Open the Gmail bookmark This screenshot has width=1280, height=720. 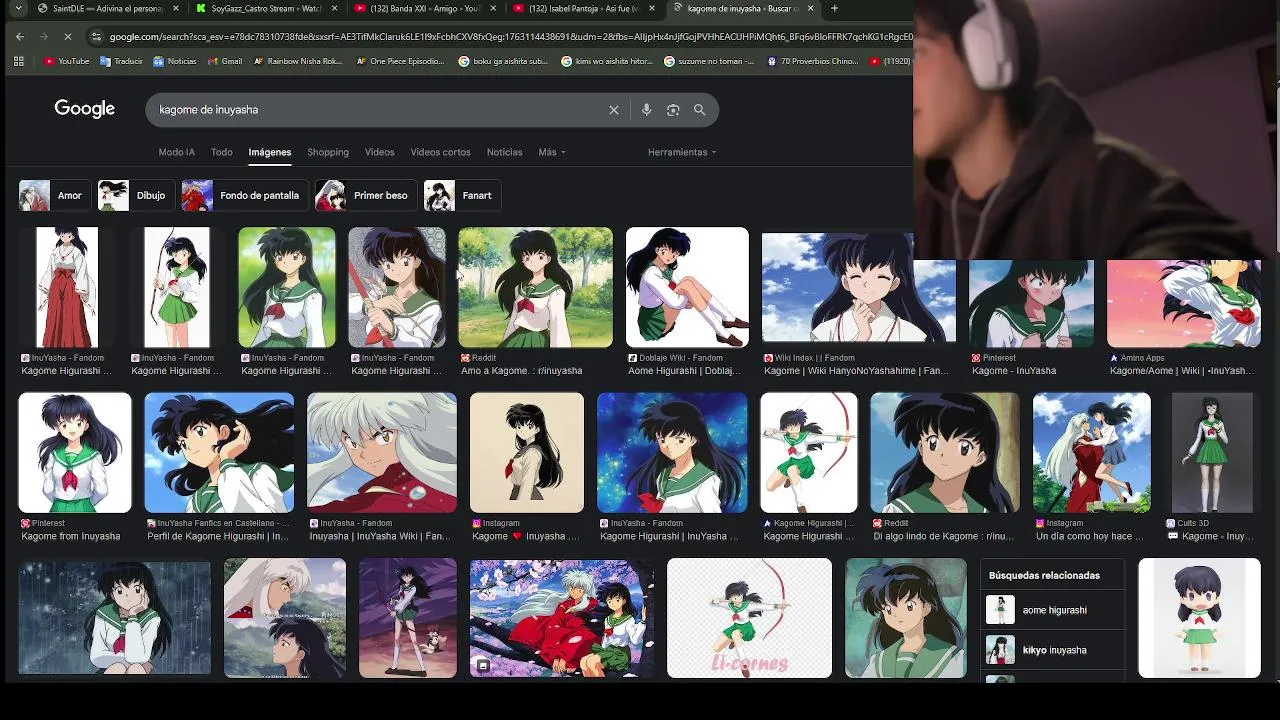224,61
